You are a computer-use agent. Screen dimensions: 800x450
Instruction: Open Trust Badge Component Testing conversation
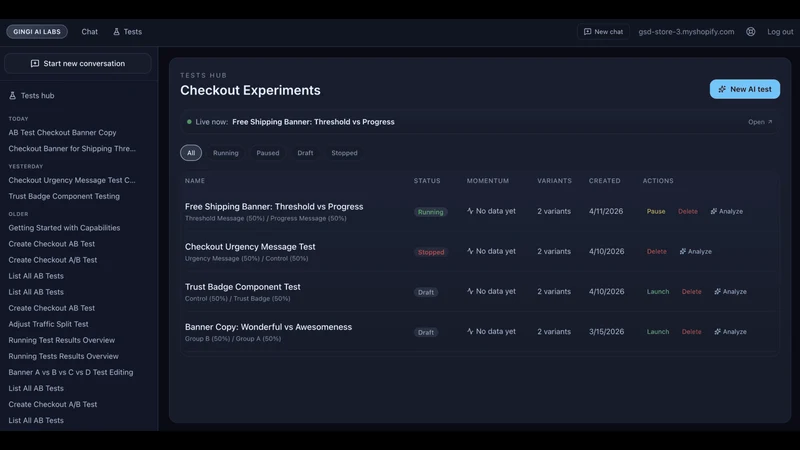64,196
